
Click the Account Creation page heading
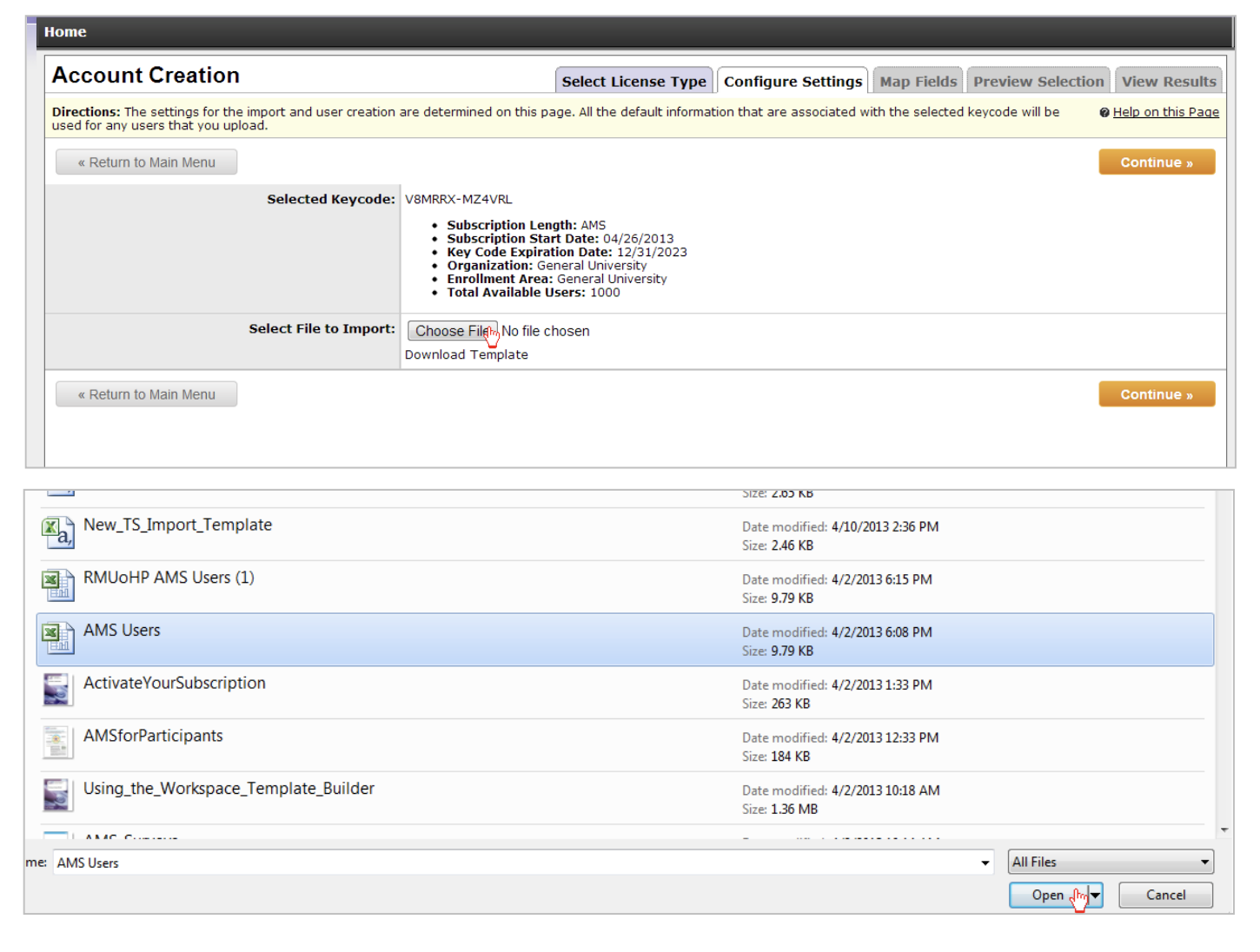(x=146, y=76)
